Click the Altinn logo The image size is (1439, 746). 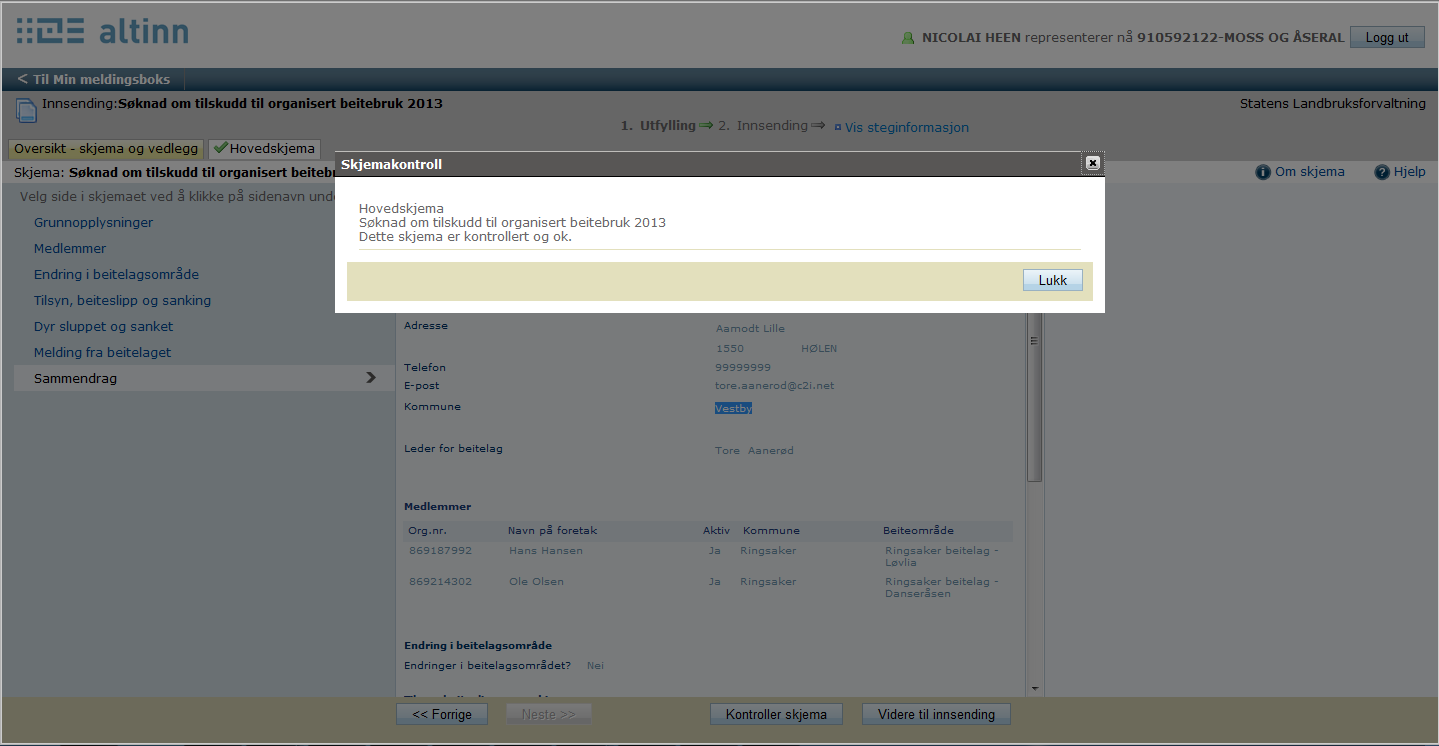(102, 31)
